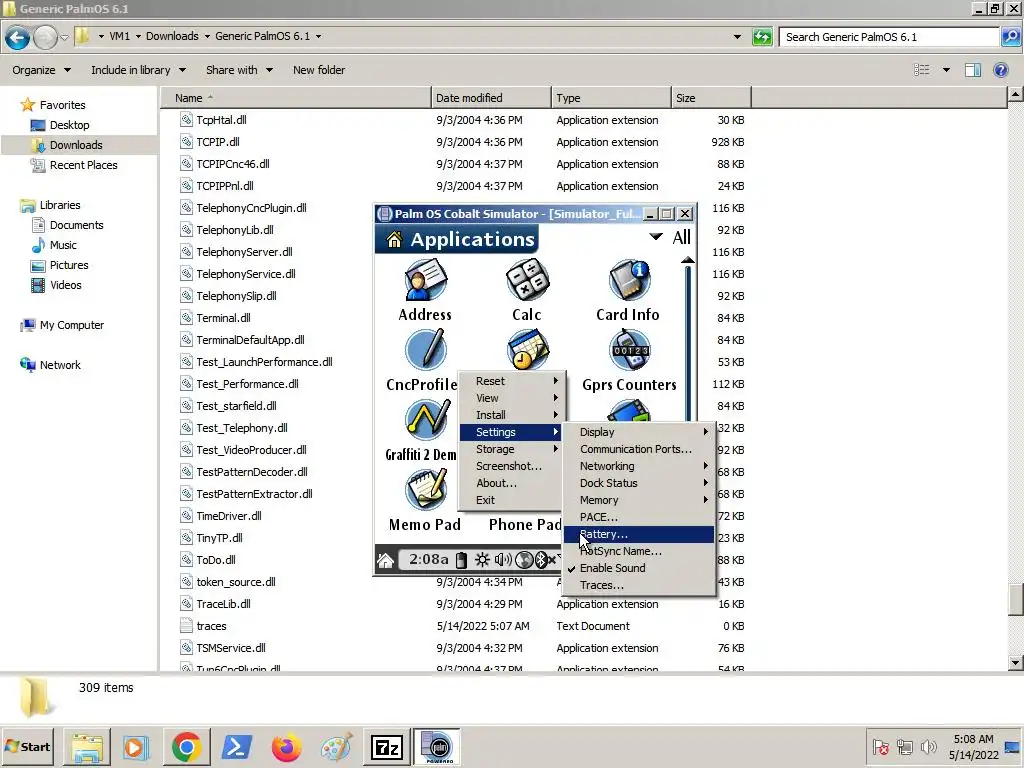Open Paint from the taskbar
This screenshot has height=768, width=1024.
pyautogui.click(x=336, y=747)
